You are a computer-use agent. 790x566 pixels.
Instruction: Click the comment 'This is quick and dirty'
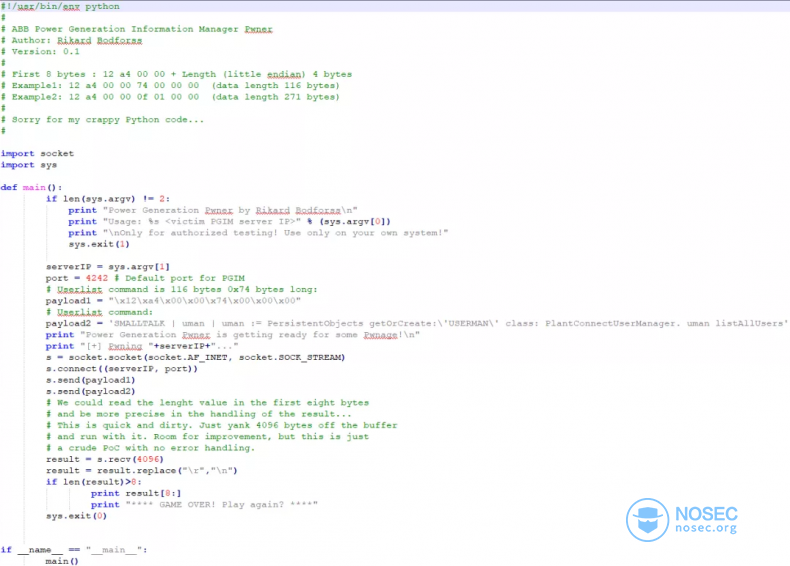222,425
